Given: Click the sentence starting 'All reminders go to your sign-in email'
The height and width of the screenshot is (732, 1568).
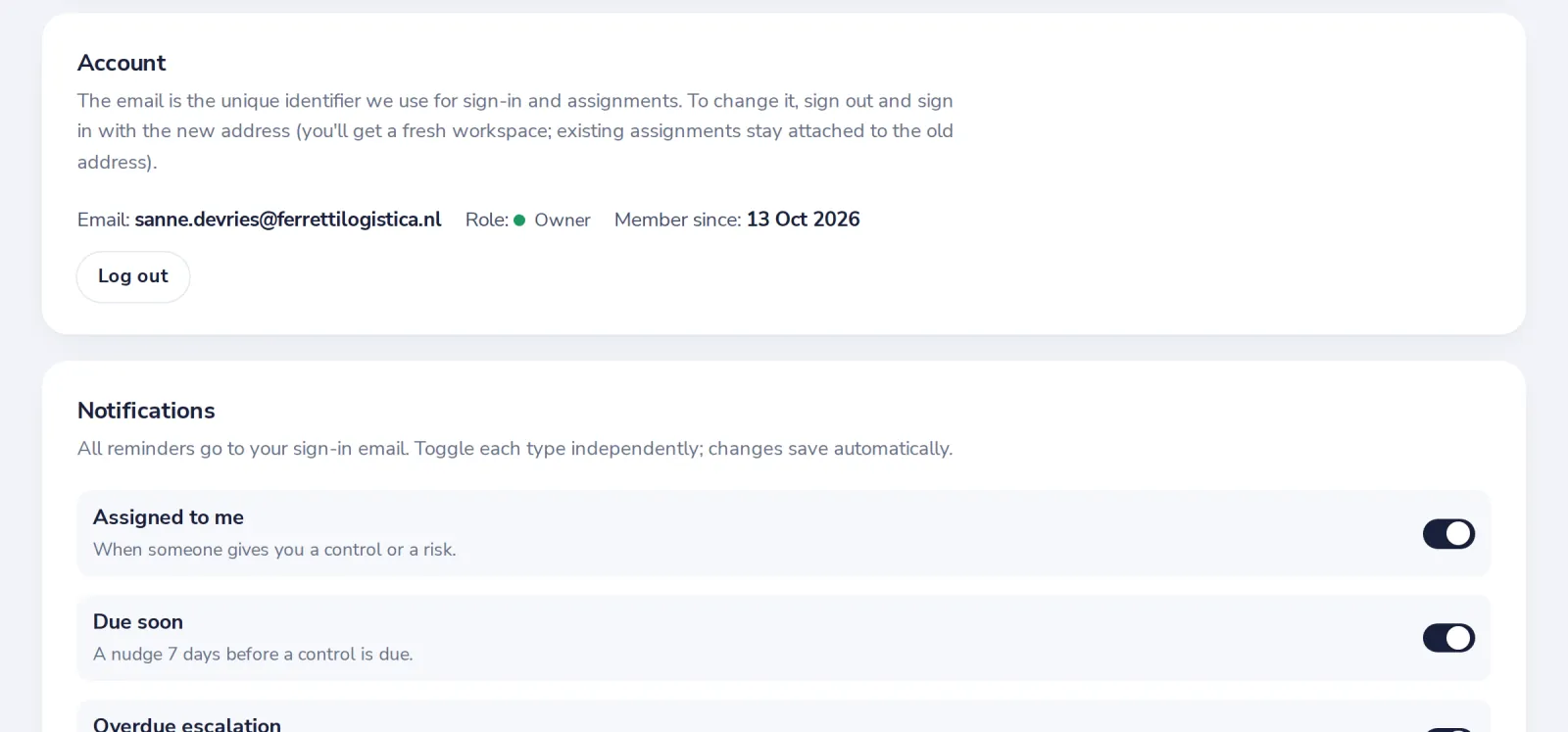Looking at the screenshot, I should click(x=514, y=449).
